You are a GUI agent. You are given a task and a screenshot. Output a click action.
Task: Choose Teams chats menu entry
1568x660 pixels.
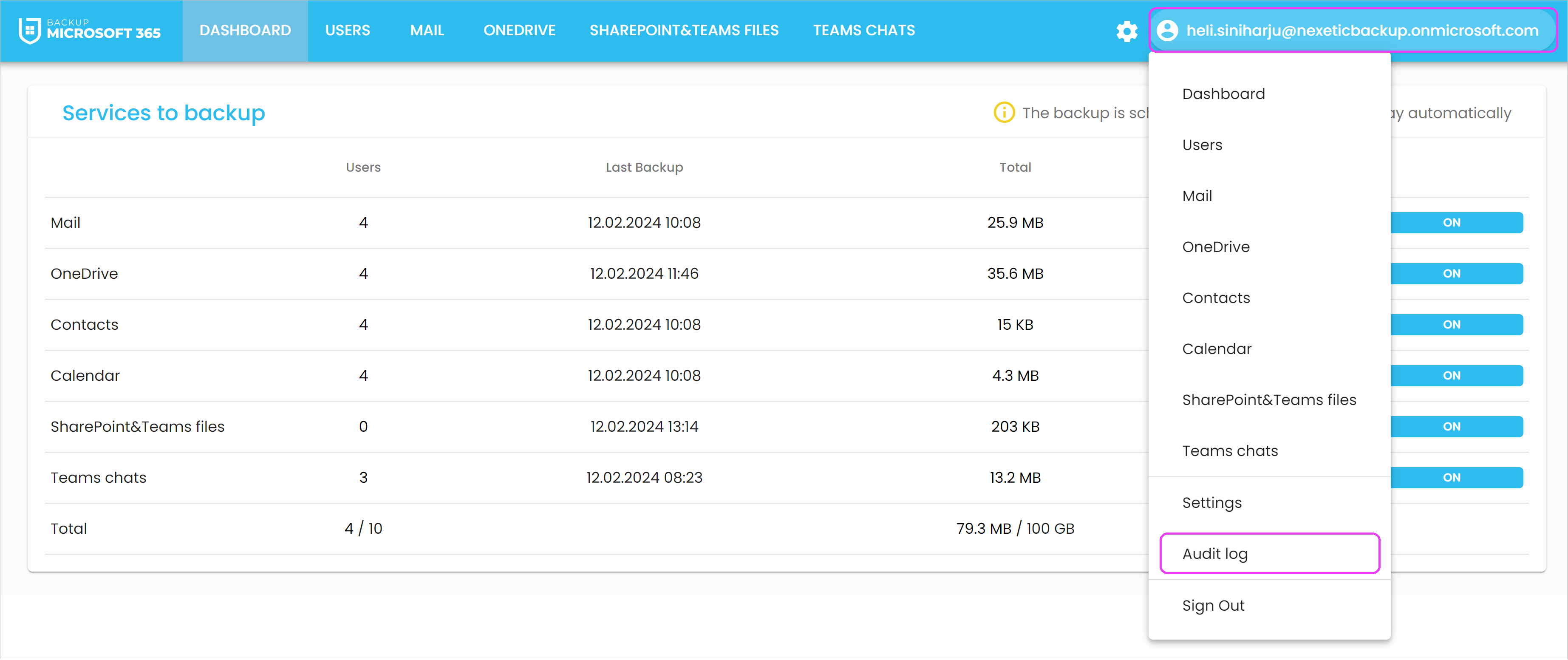coord(1269,451)
